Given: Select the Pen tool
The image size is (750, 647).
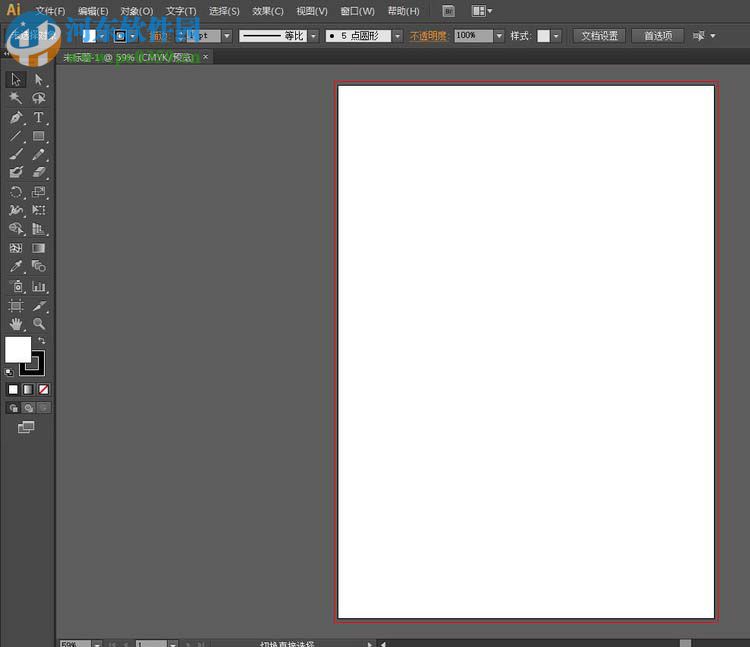Looking at the screenshot, I should point(16,117).
